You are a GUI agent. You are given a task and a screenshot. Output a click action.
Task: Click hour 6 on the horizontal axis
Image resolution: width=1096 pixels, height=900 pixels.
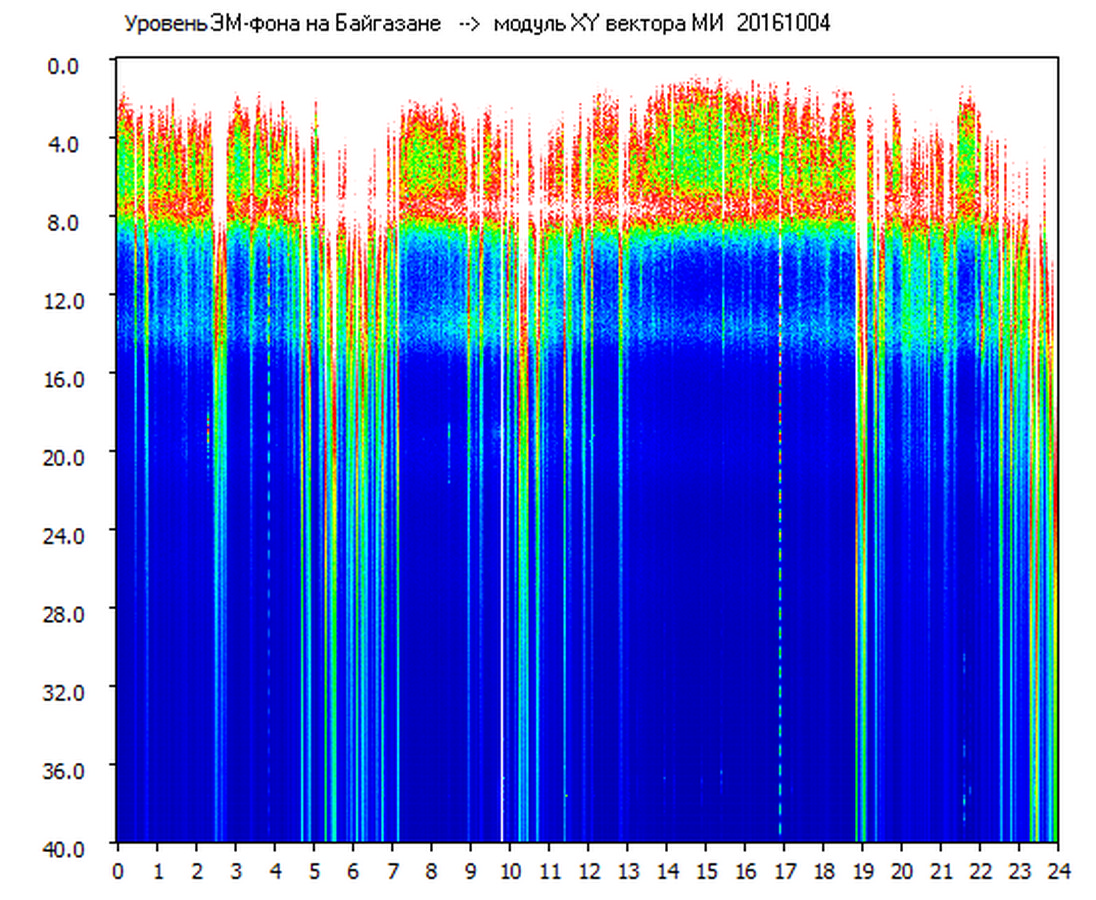[353, 871]
